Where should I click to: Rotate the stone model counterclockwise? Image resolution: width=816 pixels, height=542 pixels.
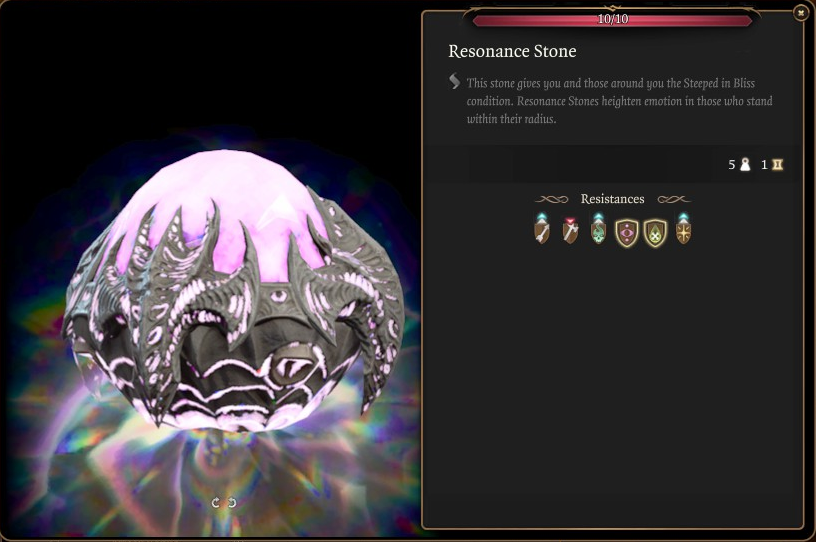click(x=215, y=502)
